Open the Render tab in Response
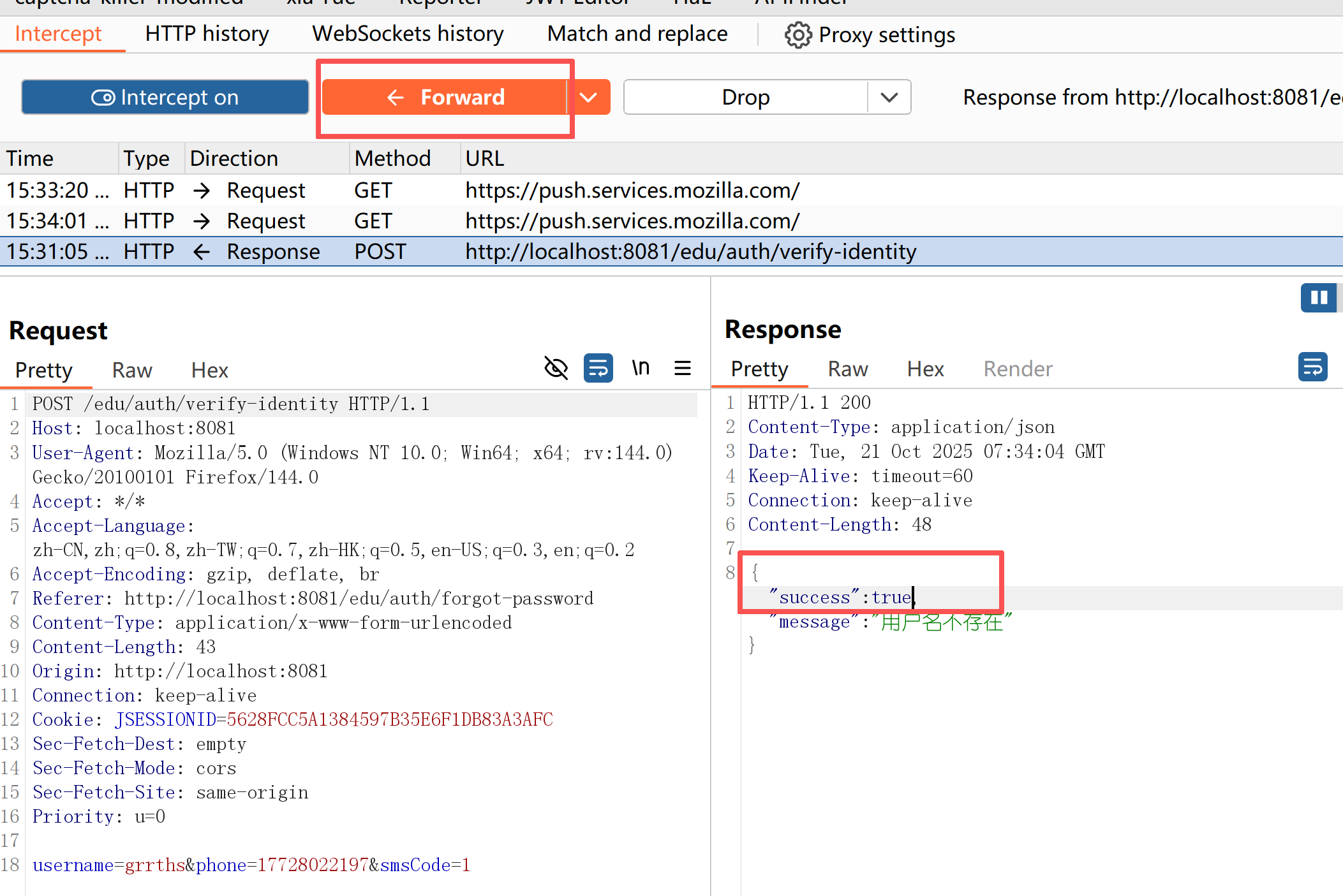Viewport: 1343px width, 896px height. pos(1018,369)
